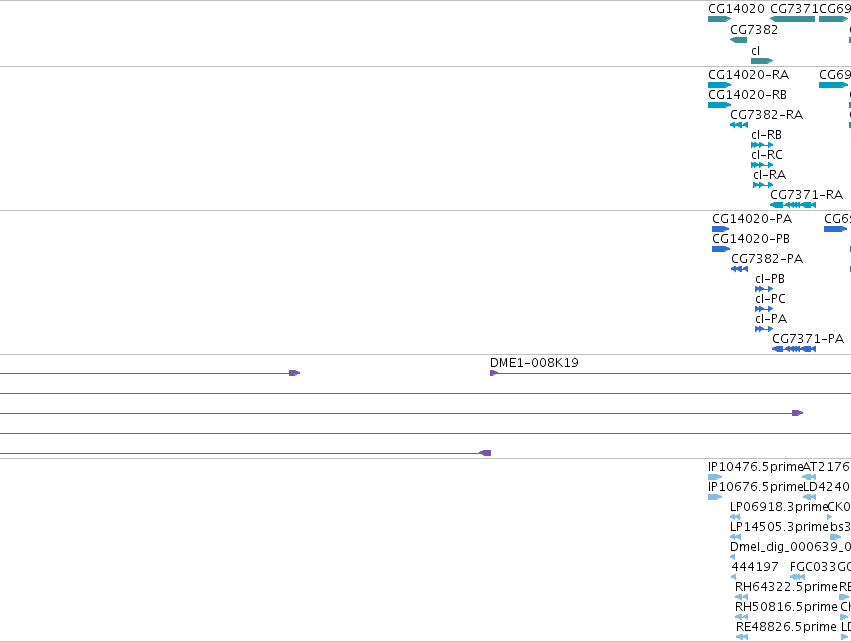The image size is (851, 642).
Task: Select BAC clone DME1-008K19
Action: pos(670,373)
